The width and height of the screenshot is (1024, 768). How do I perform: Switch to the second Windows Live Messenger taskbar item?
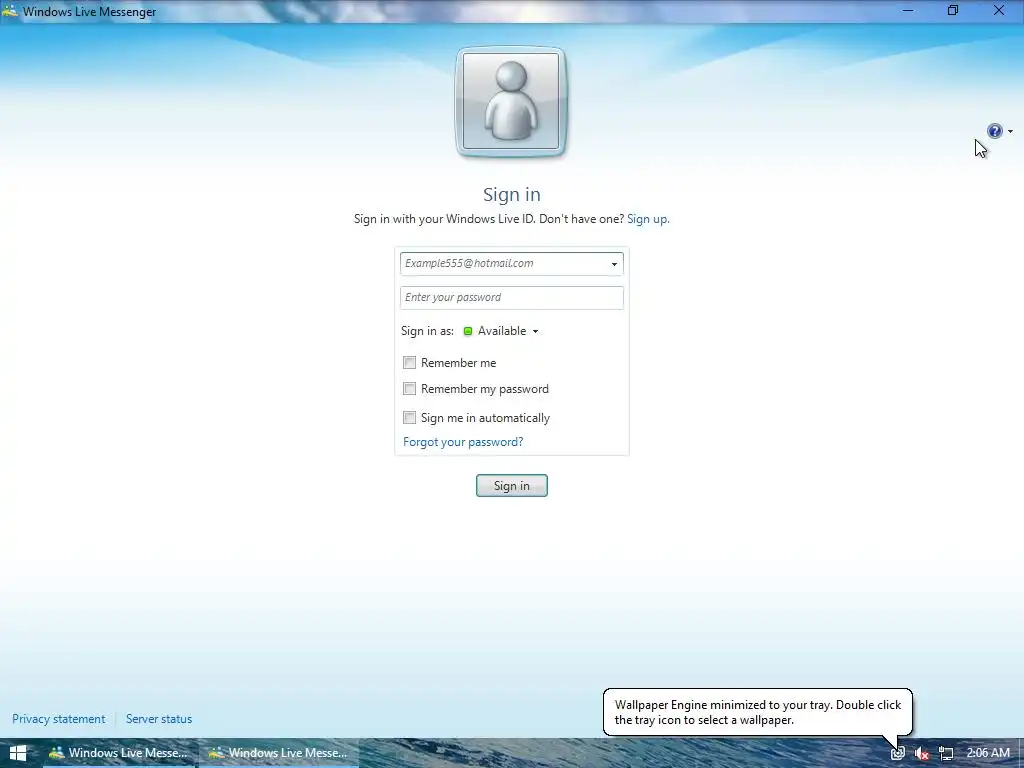coord(278,753)
